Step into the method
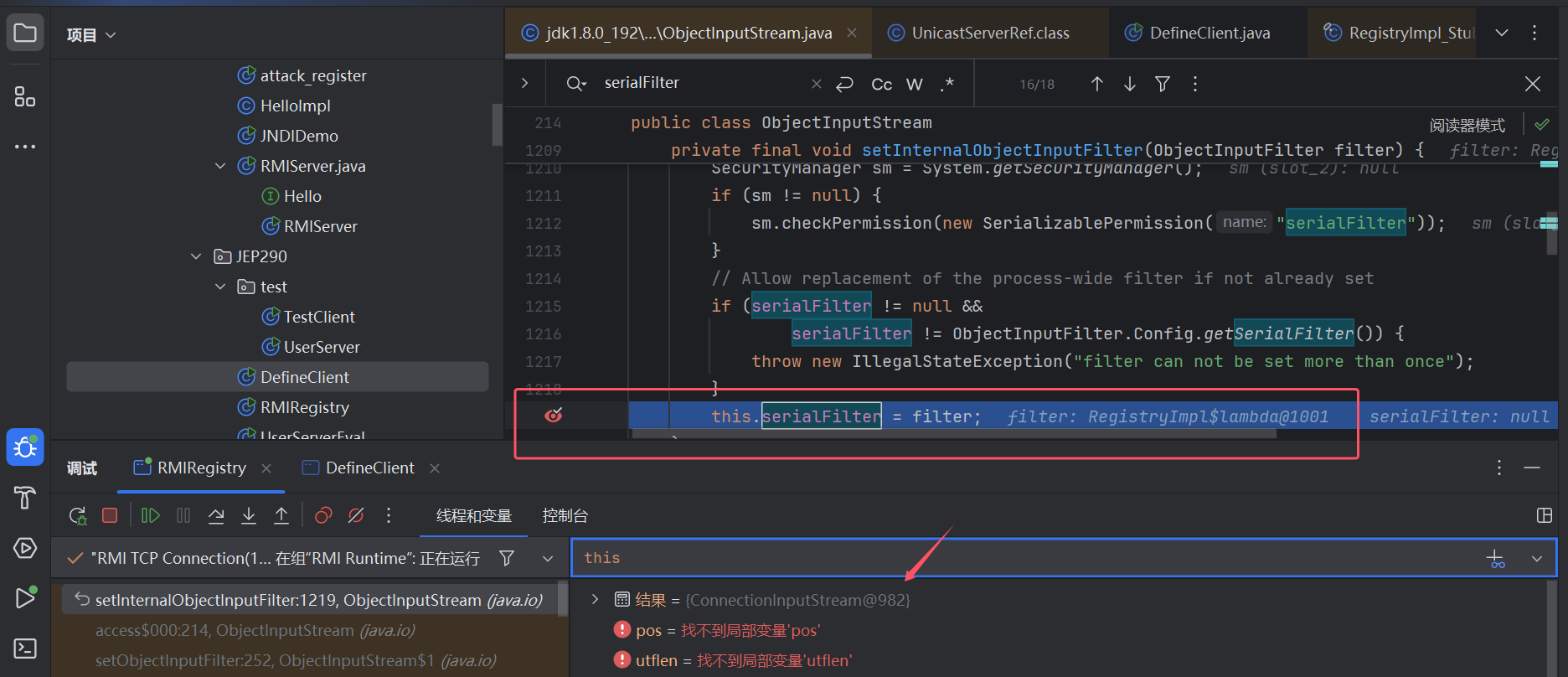This screenshot has height=677, width=1568. [x=249, y=515]
